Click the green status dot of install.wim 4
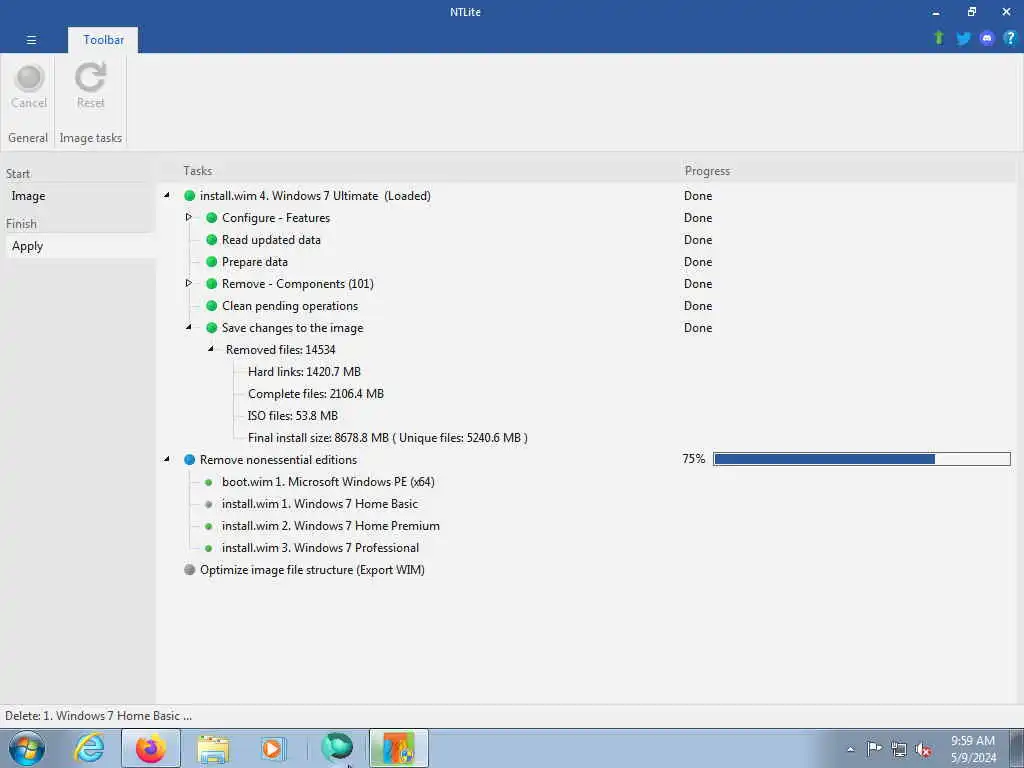The height and width of the screenshot is (768, 1024). 189,195
